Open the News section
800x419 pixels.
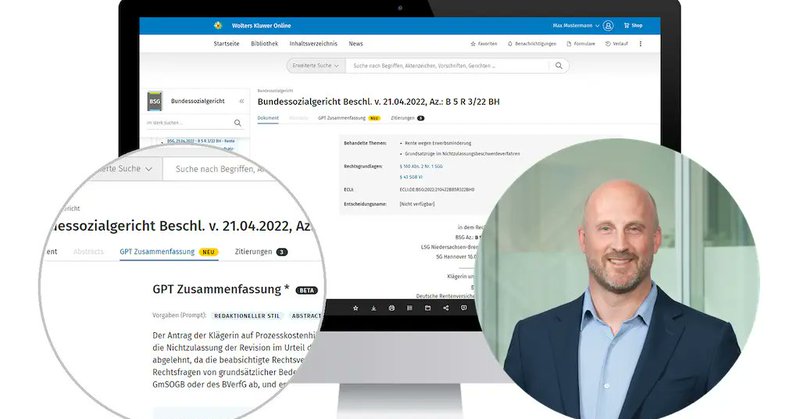pyautogui.click(x=356, y=44)
